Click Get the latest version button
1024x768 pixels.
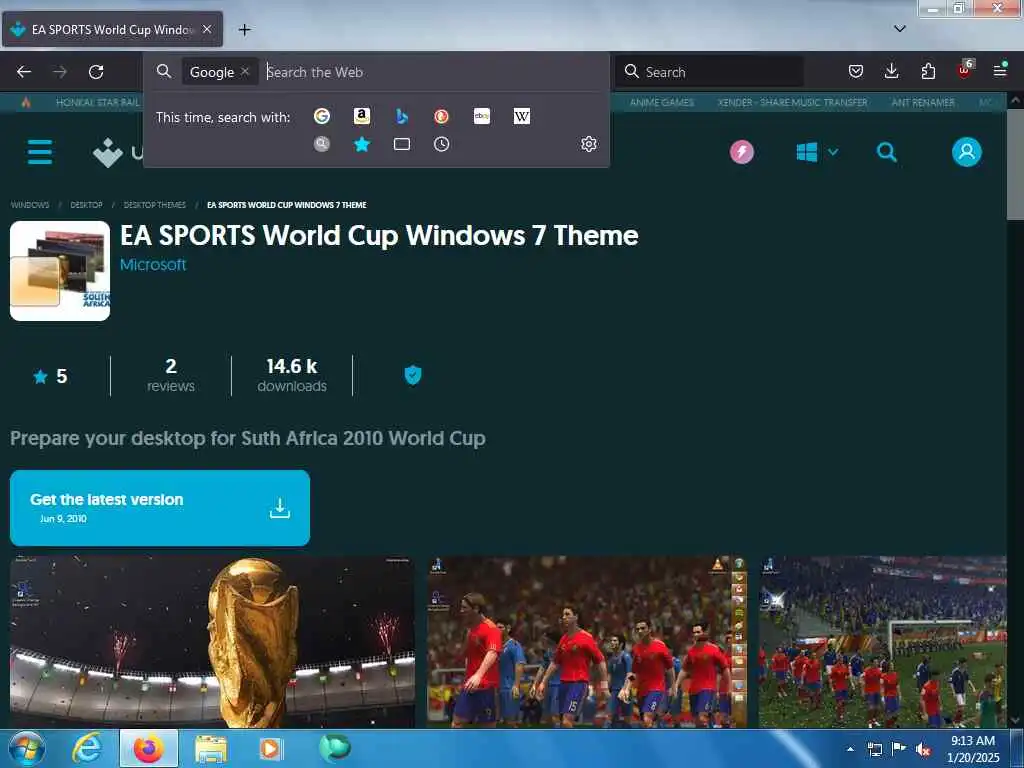click(x=160, y=508)
